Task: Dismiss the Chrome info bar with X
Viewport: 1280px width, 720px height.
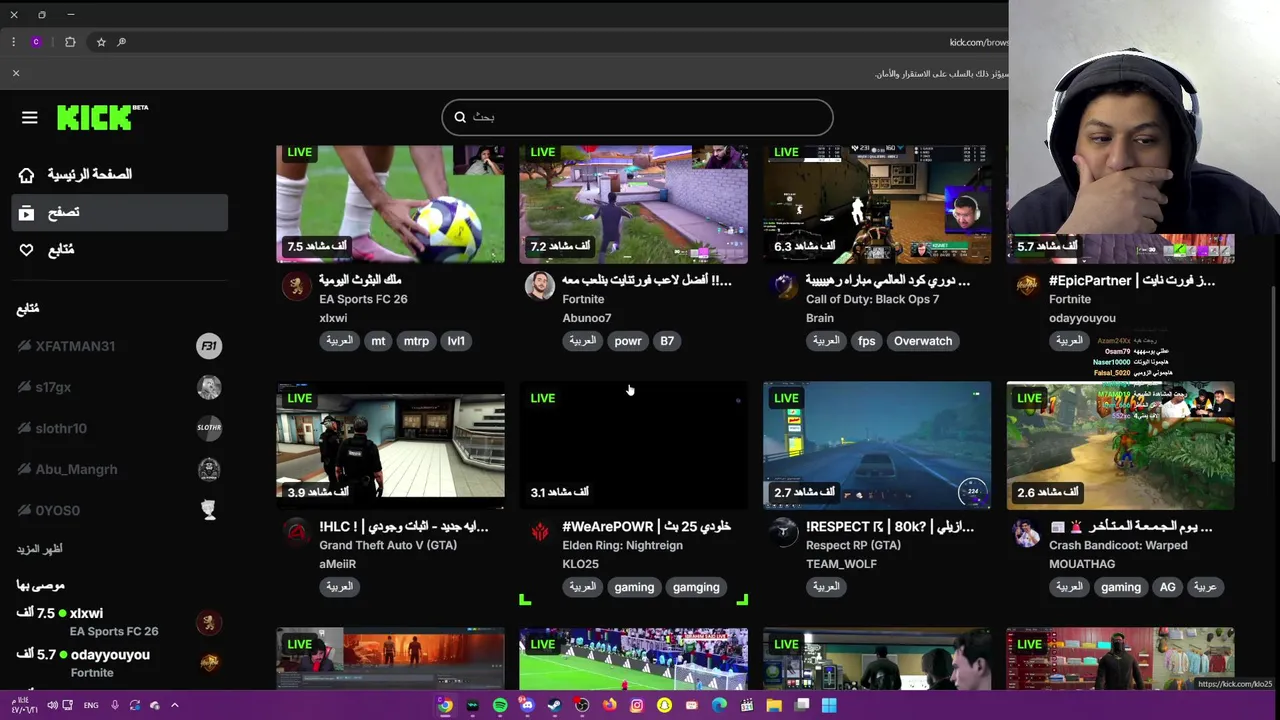Action: (x=16, y=73)
